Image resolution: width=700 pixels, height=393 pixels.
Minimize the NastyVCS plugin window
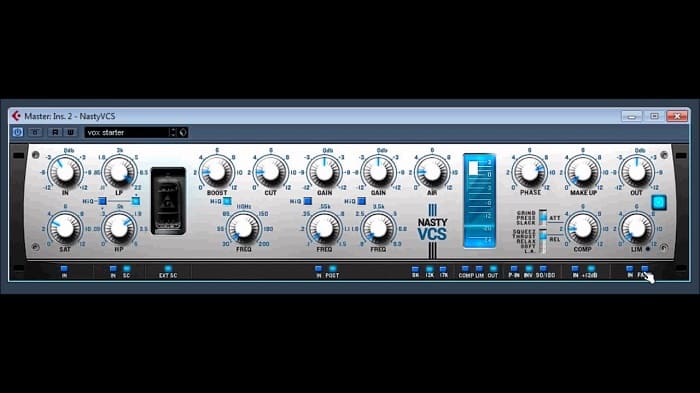pos(632,116)
